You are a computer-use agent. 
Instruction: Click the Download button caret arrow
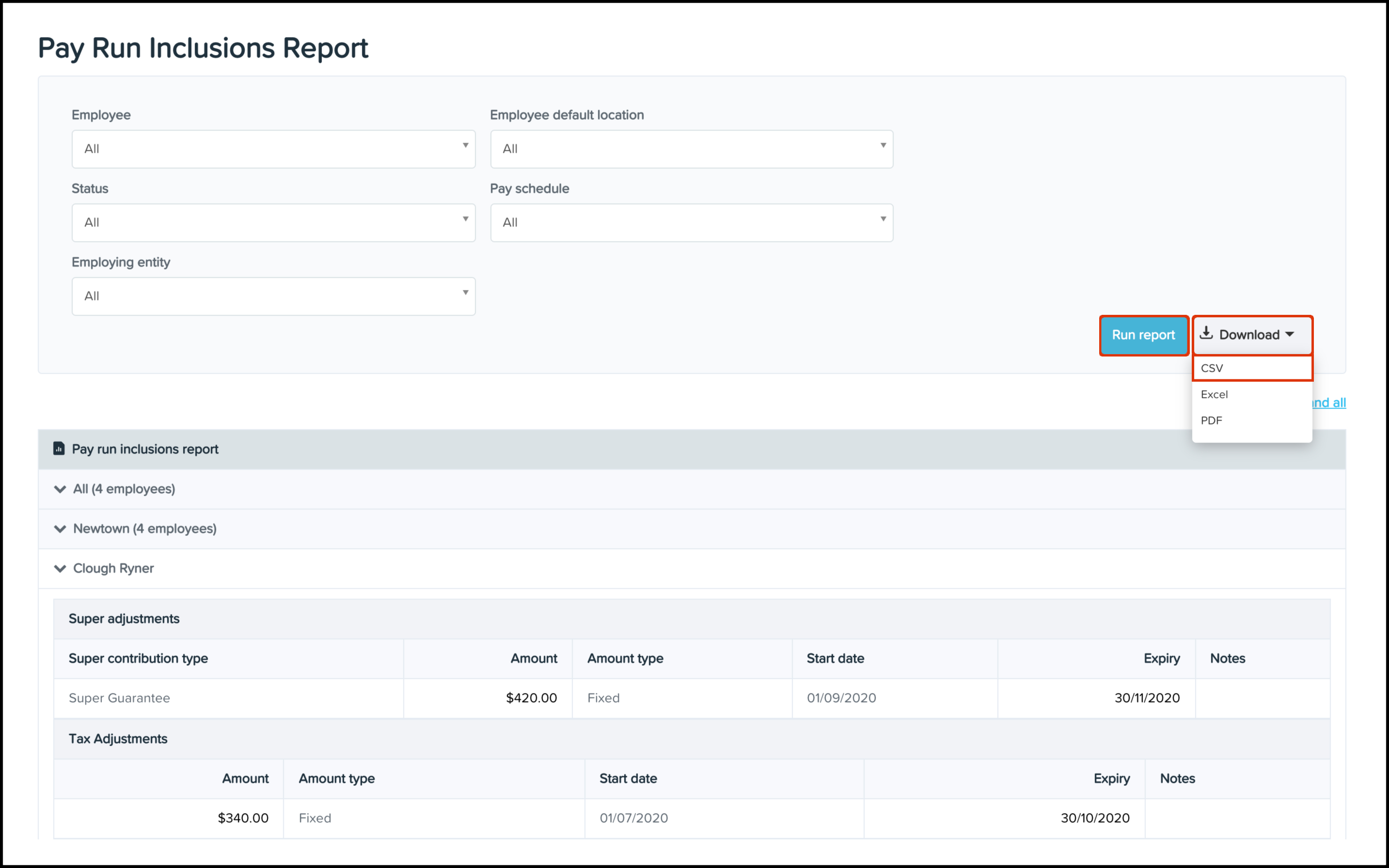1290,335
